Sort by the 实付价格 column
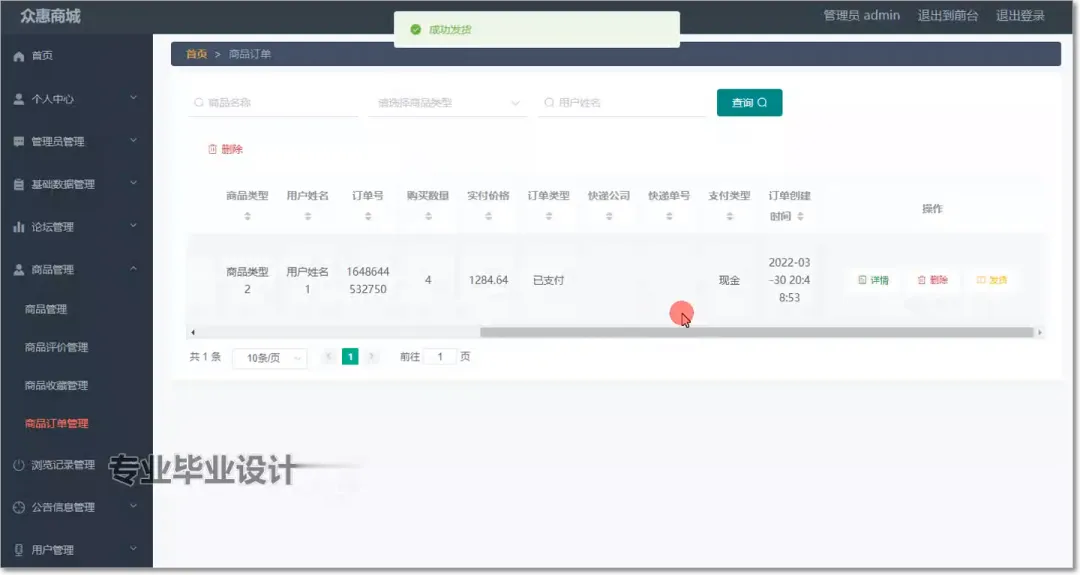 click(x=488, y=216)
